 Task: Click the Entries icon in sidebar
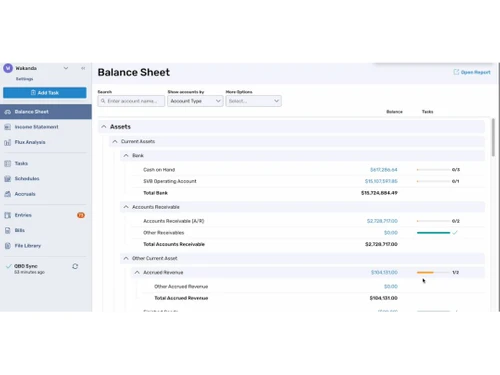tap(8, 215)
